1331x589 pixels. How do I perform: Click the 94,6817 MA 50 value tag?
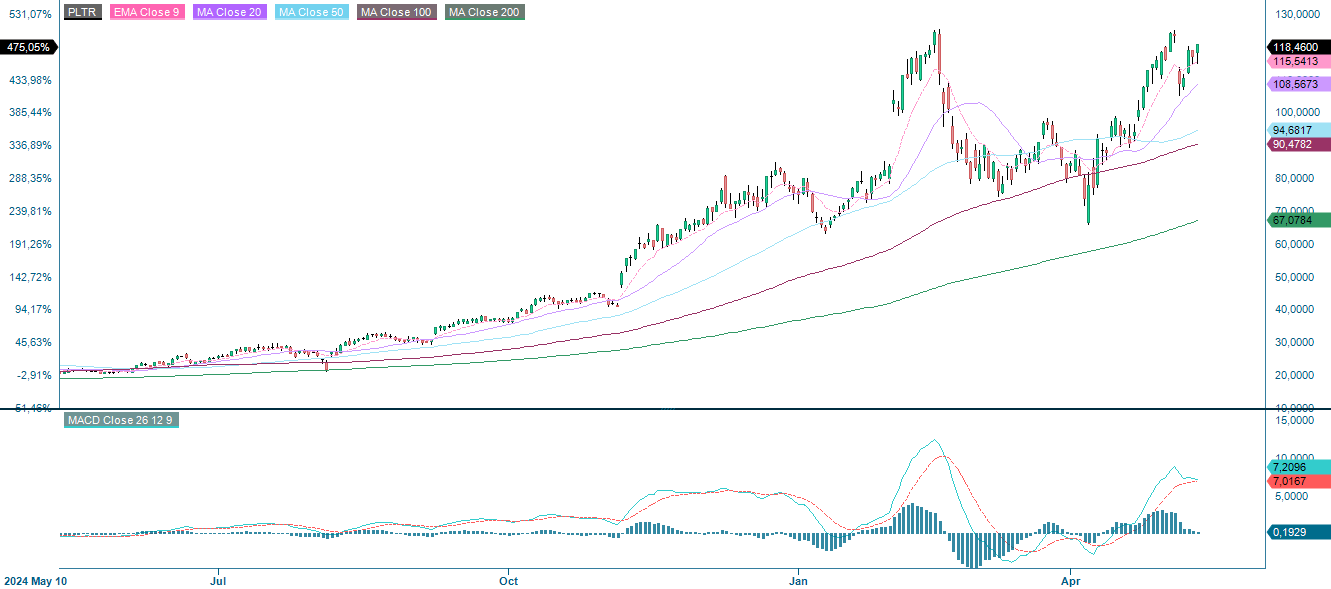(x=1299, y=130)
